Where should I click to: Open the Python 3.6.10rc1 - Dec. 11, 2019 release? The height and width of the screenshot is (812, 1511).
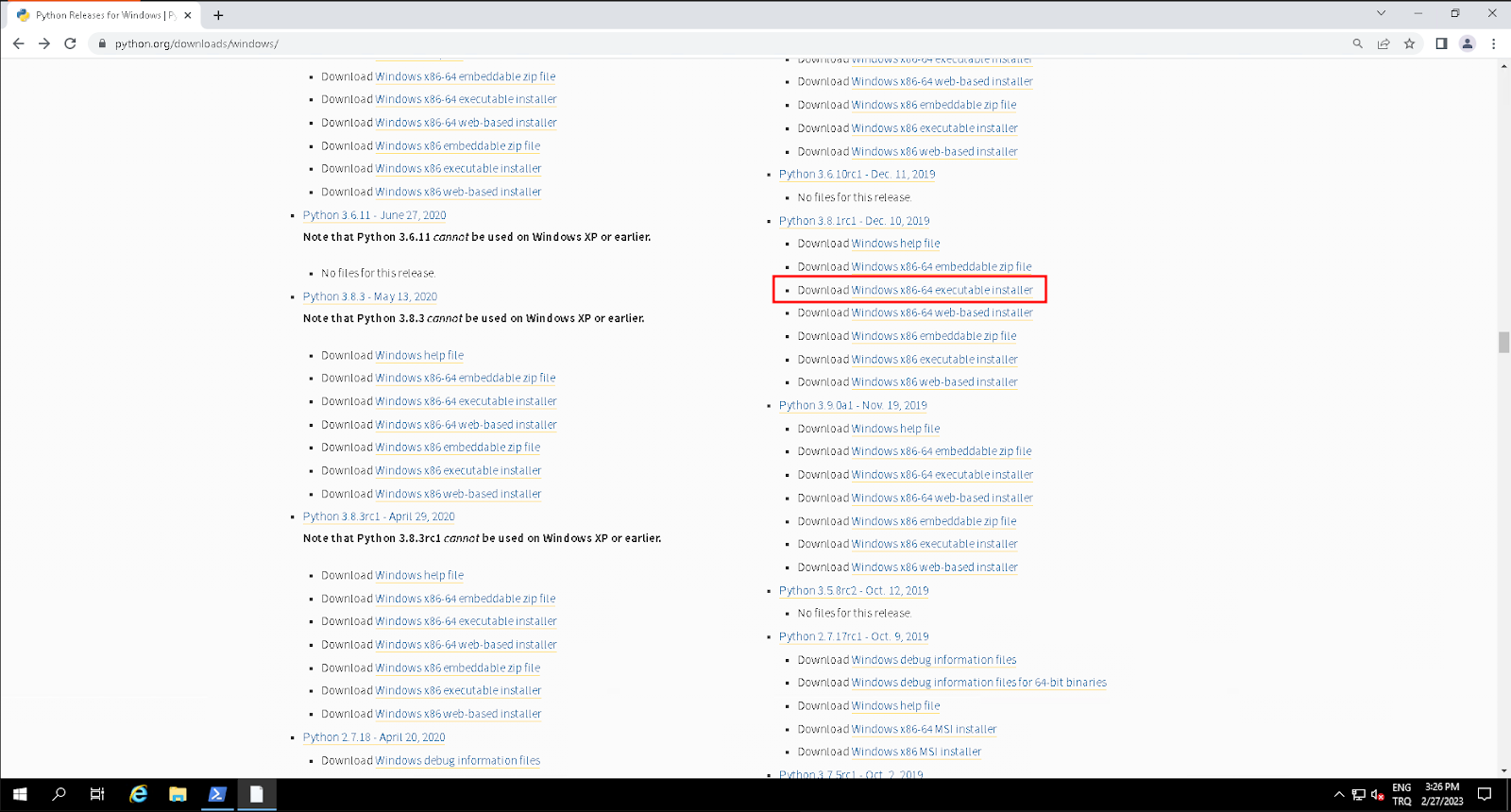pyautogui.click(x=857, y=174)
